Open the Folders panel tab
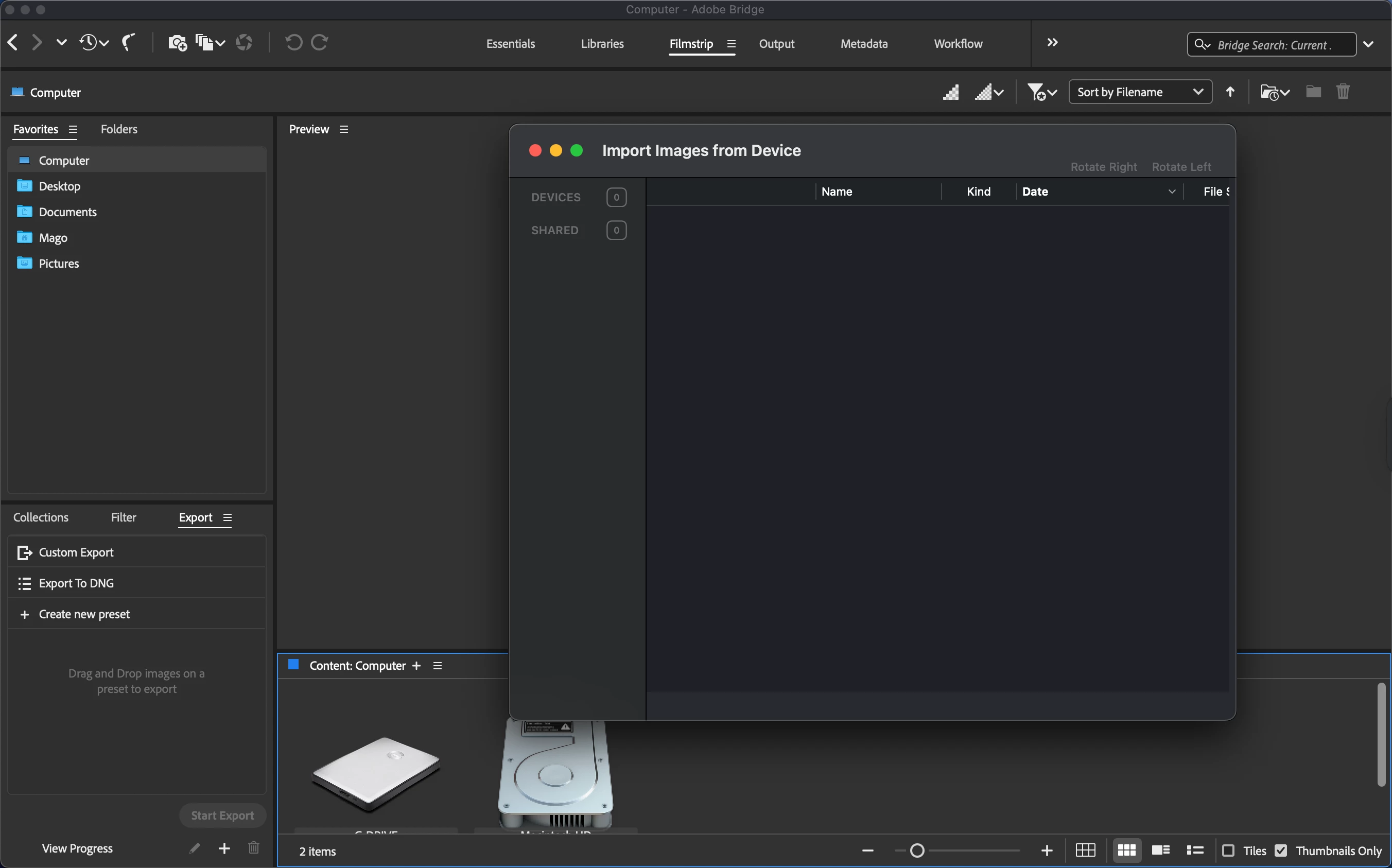Image resolution: width=1392 pixels, height=868 pixels. pyautogui.click(x=119, y=129)
